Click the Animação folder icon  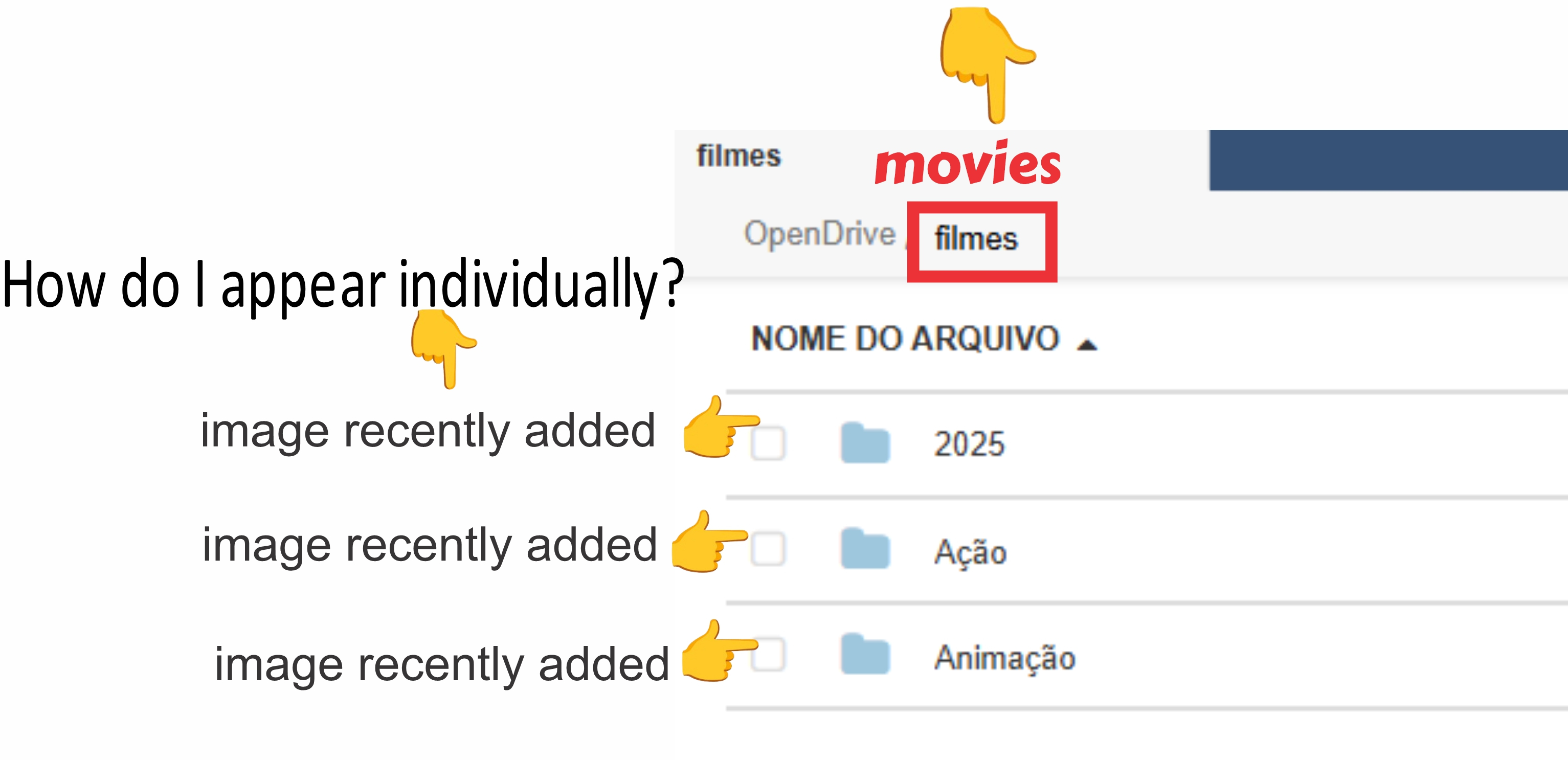[865, 655]
